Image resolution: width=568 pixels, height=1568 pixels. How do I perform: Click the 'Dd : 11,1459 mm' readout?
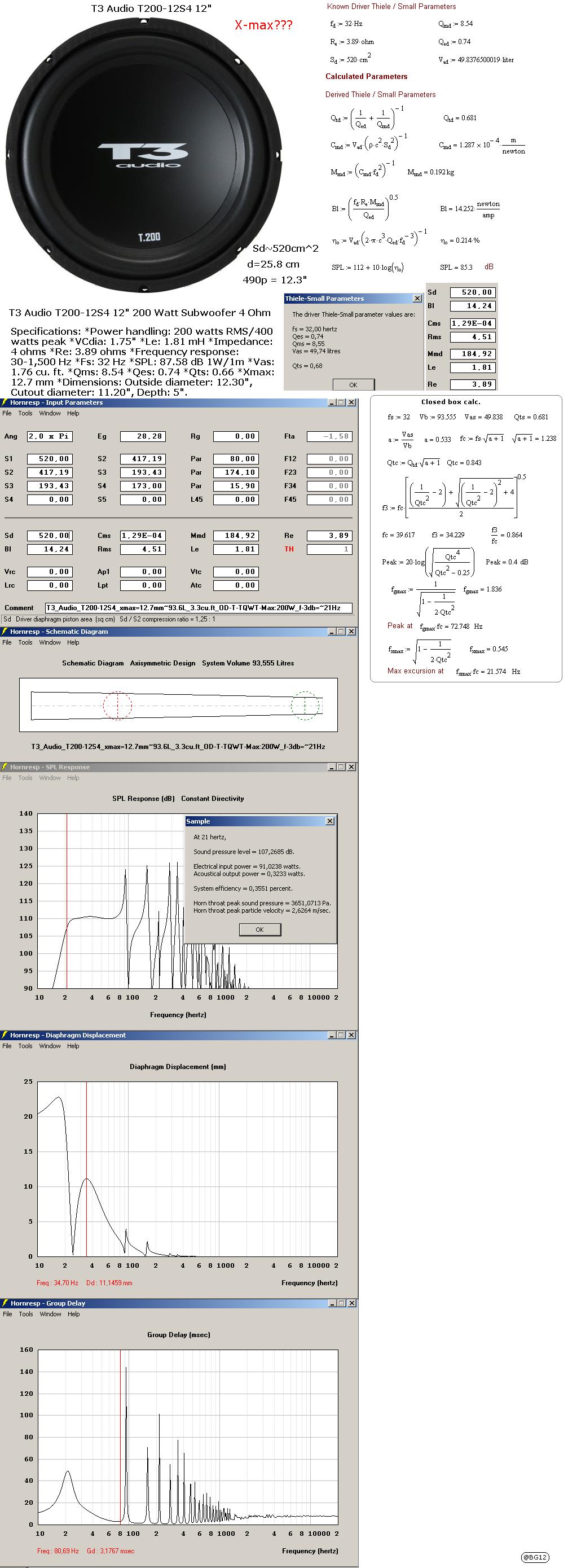coord(109,1282)
